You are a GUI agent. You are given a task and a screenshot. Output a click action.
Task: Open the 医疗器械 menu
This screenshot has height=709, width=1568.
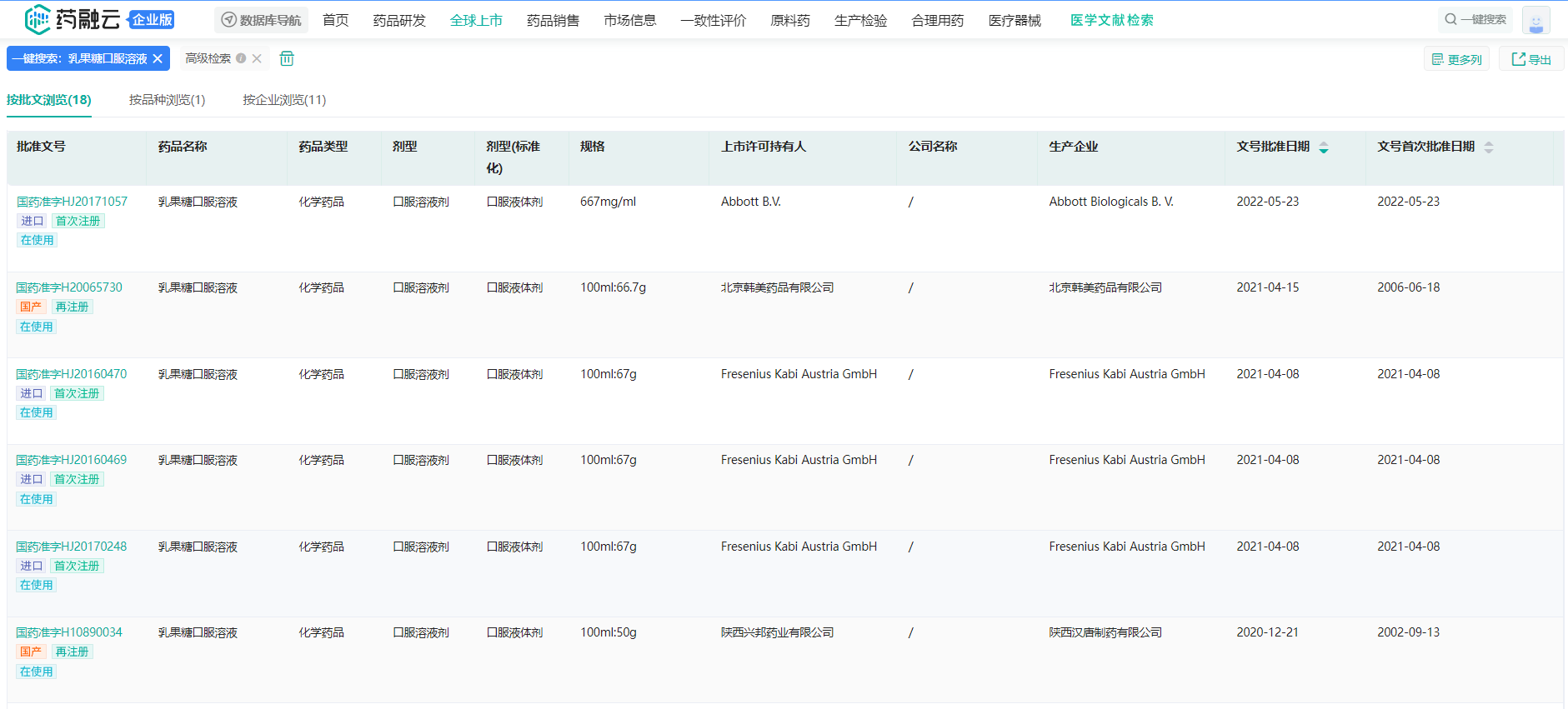pyautogui.click(x=1014, y=20)
